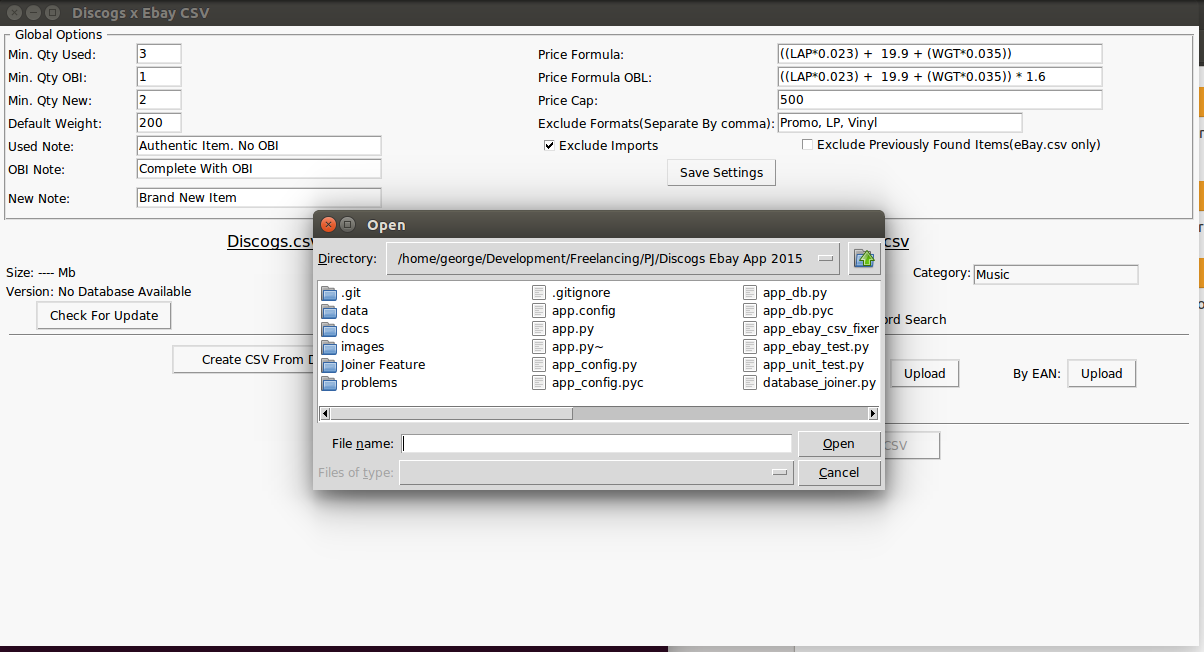Image resolution: width=1204 pixels, height=652 pixels.
Task: Select the Joiner Feature folder
Action: tap(382, 365)
